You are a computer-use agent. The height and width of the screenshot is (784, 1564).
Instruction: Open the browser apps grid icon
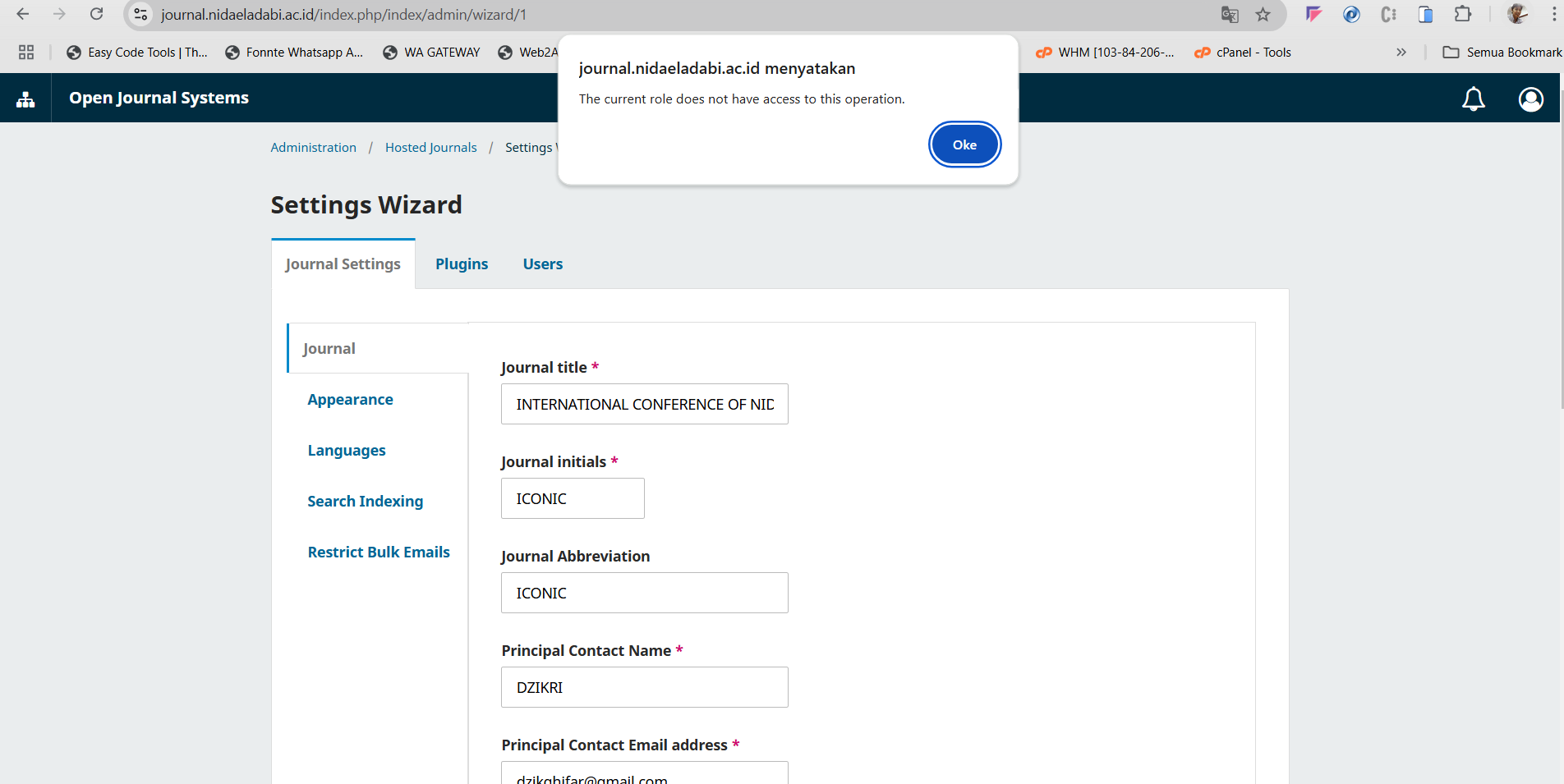click(26, 52)
